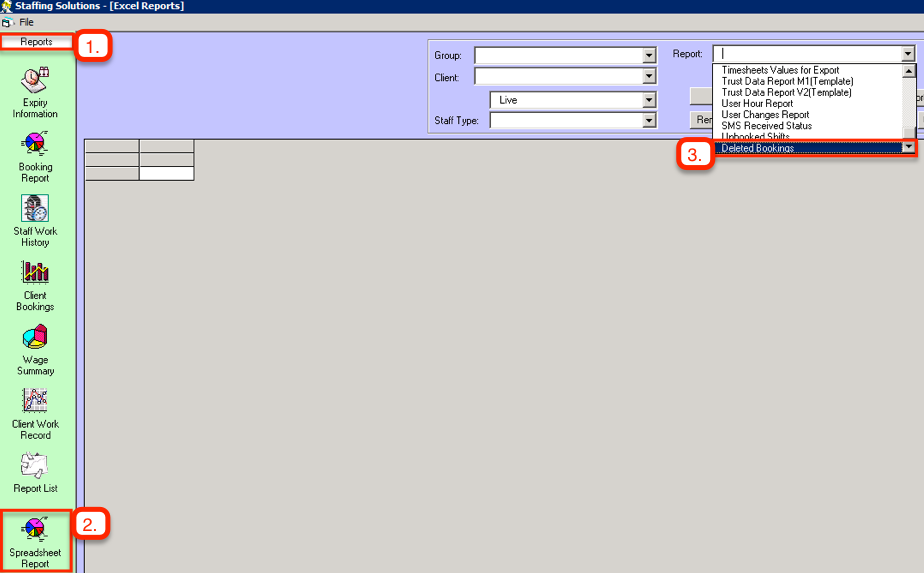This screenshot has height=573, width=924.
Task: Click in the Report text input field
Action: point(806,54)
